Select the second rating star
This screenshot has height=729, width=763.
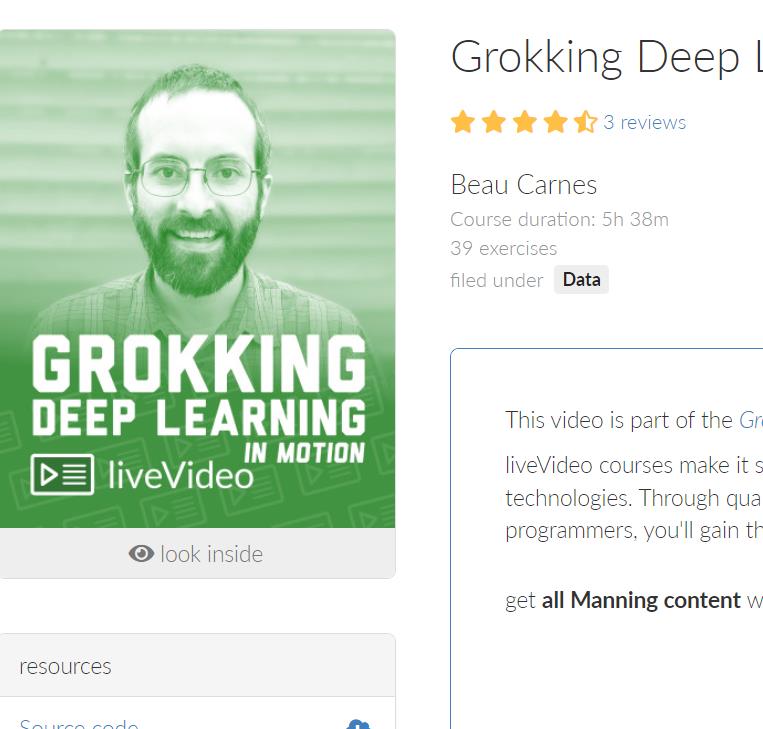(x=494, y=122)
